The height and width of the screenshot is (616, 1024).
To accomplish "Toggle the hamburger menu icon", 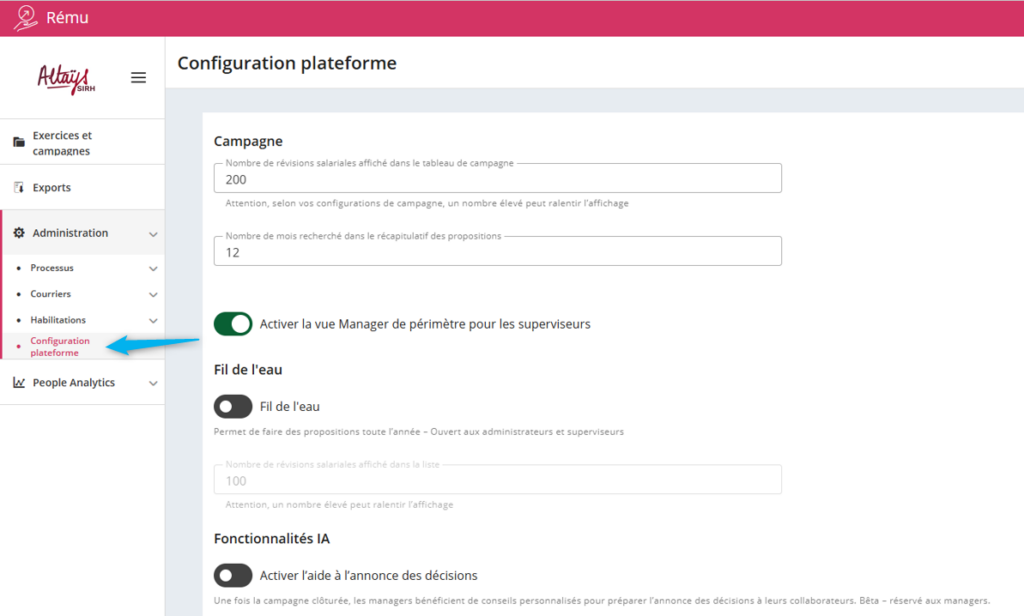I will point(139,78).
